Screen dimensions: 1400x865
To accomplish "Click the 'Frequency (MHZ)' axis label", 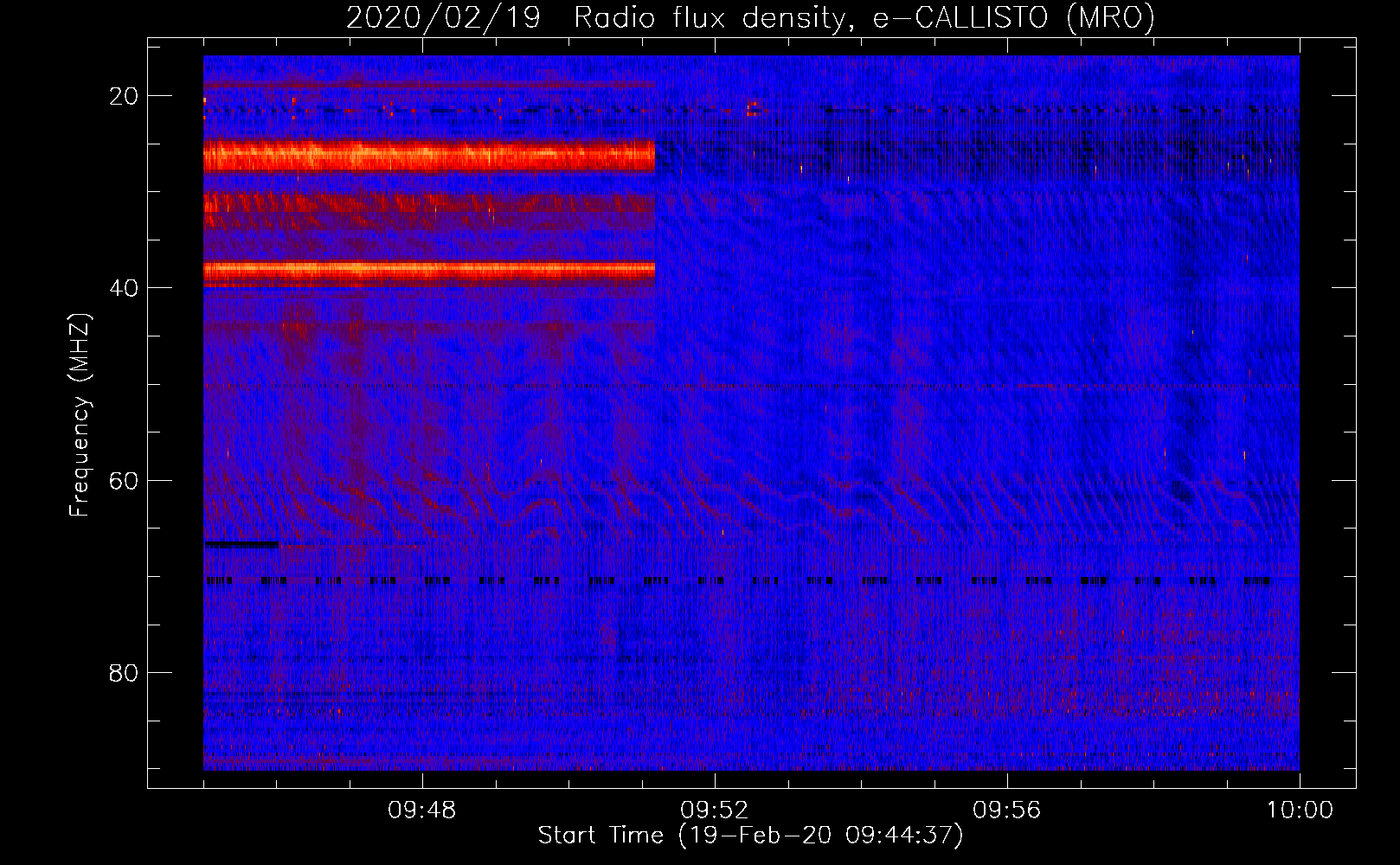I will pyautogui.click(x=80, y=415).
